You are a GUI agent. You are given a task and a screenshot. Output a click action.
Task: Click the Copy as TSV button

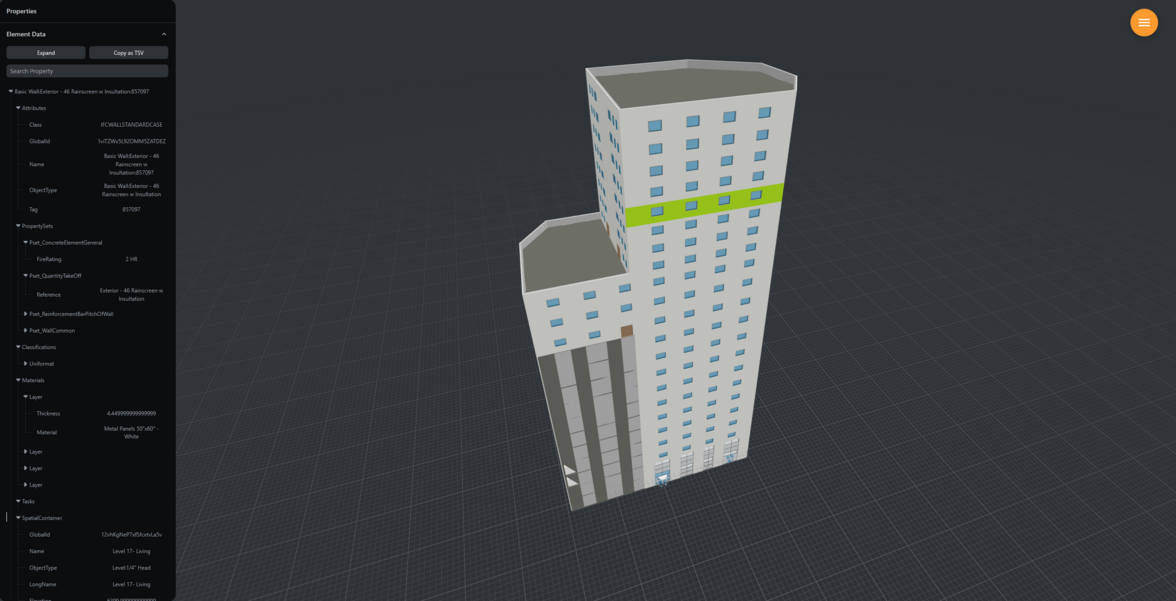coord(128,53)
